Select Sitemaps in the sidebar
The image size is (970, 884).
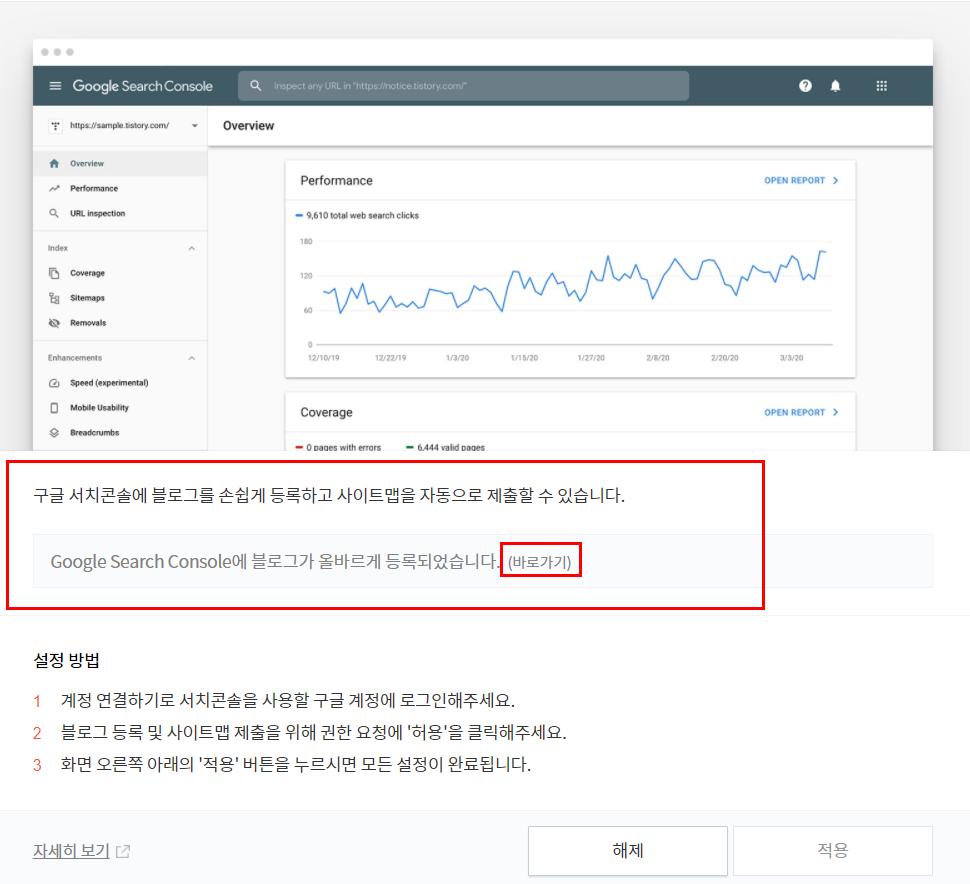pyautogui.click(x=120, y=298)
